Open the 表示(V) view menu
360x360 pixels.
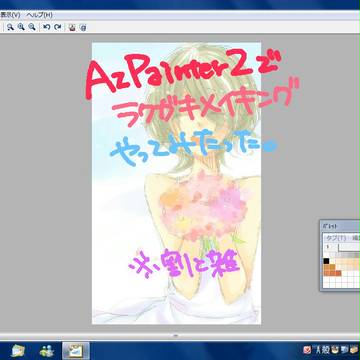[x=10, y=15]
